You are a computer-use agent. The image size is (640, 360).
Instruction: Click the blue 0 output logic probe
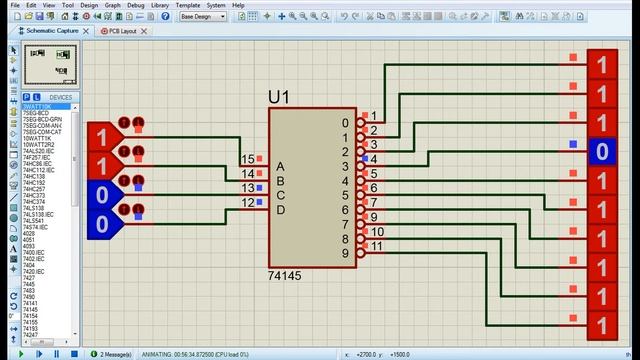602,152
